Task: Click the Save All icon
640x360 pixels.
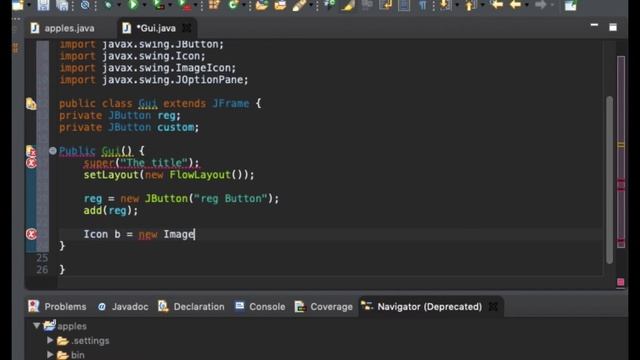Action: [62, 5]
